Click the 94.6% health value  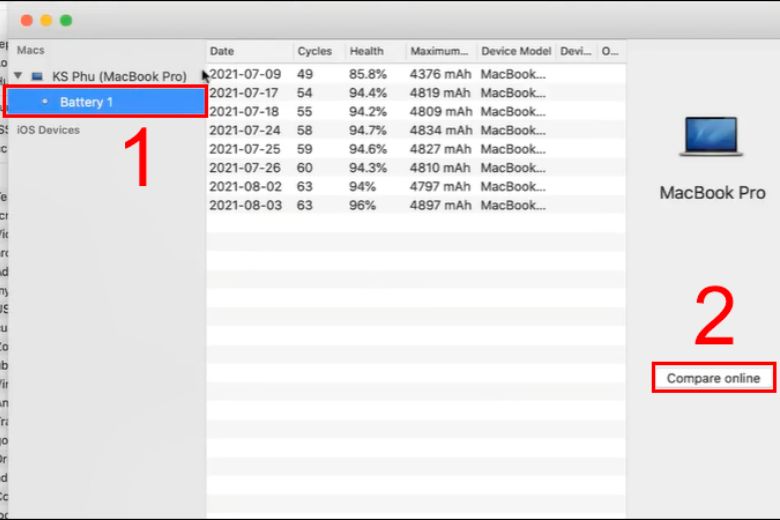(368, 149)
